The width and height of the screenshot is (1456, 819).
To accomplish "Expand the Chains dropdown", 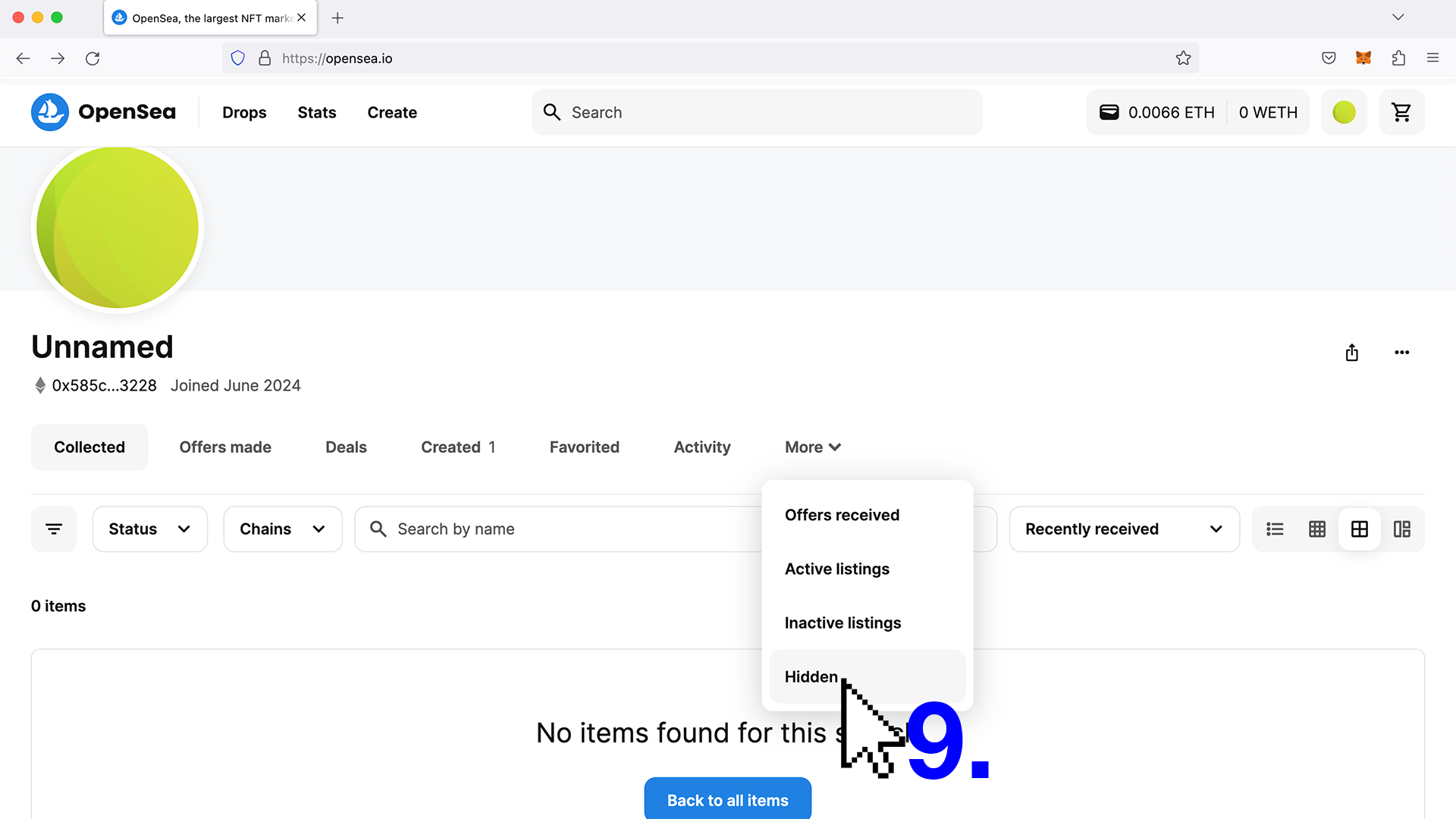I will [x=283, y=529].
